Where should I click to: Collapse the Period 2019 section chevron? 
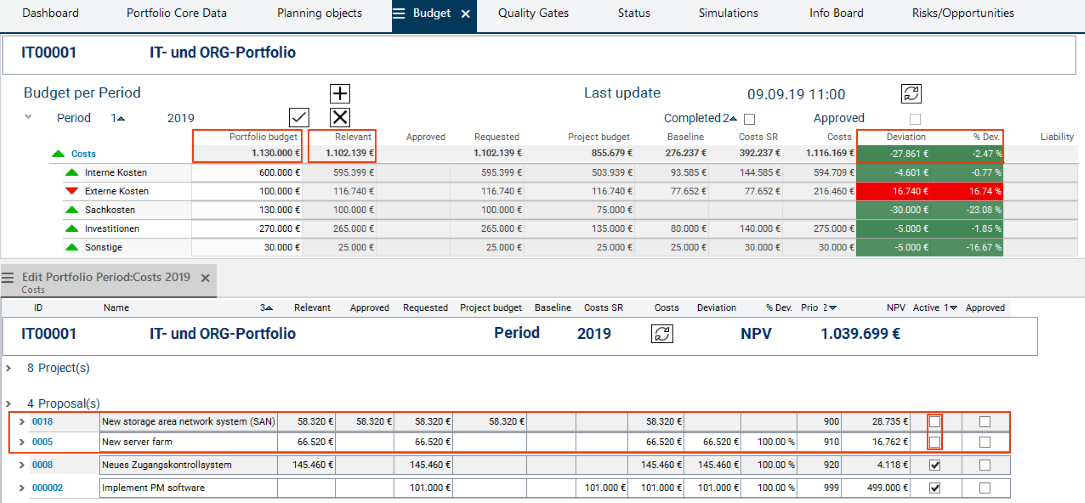click(29, 117)
